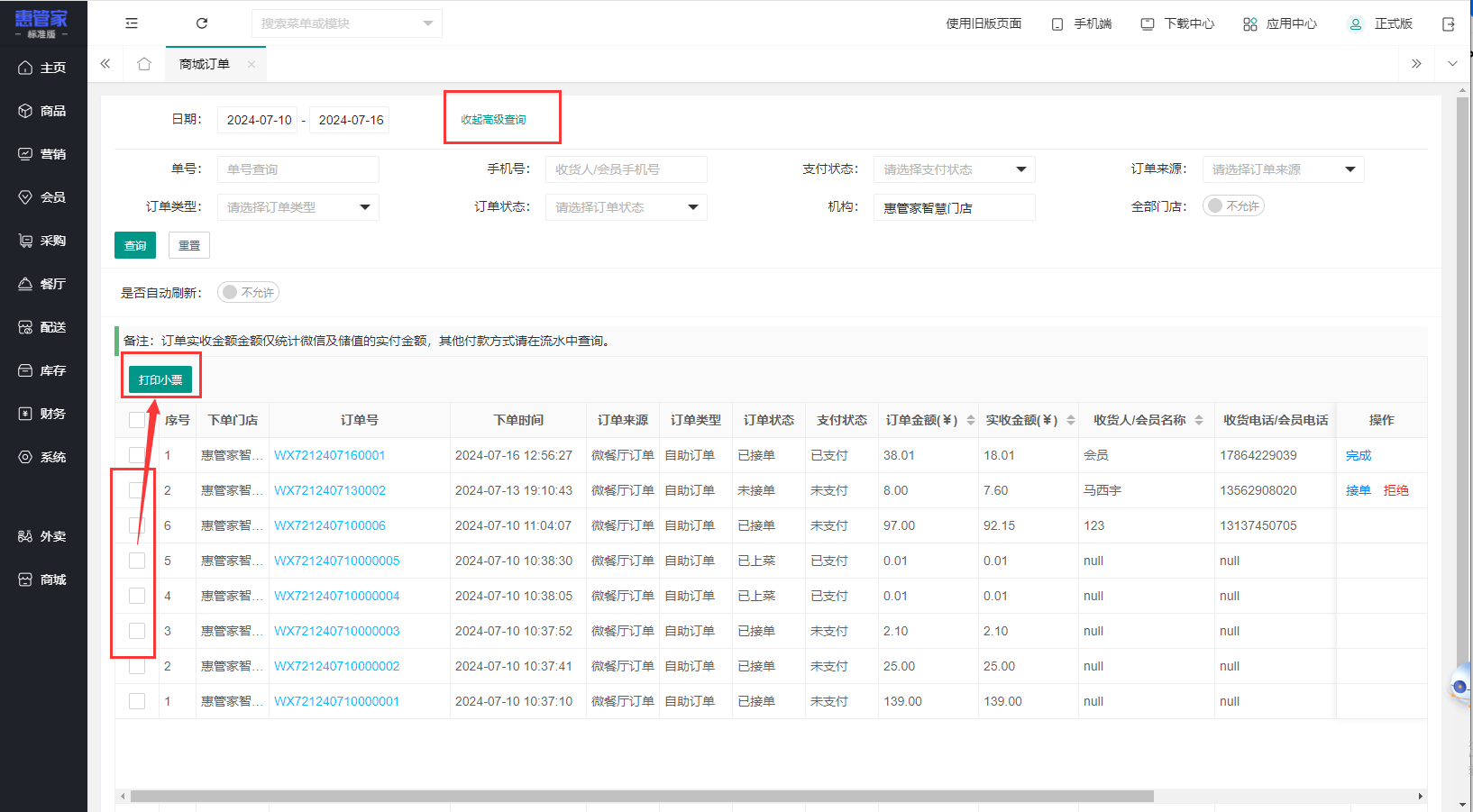Open the 营销 marketing sidebar item
This screenshot has height=812, width=1473.
point(43,154)
